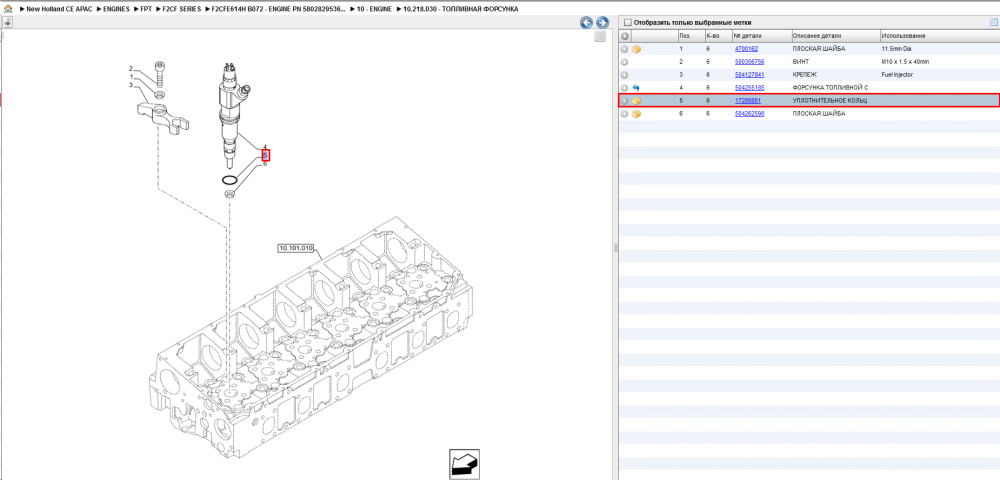Open F2CFE614H B072 engine breadcrumb
This screenshot has width=1000, height=480.
click(279, 10)
